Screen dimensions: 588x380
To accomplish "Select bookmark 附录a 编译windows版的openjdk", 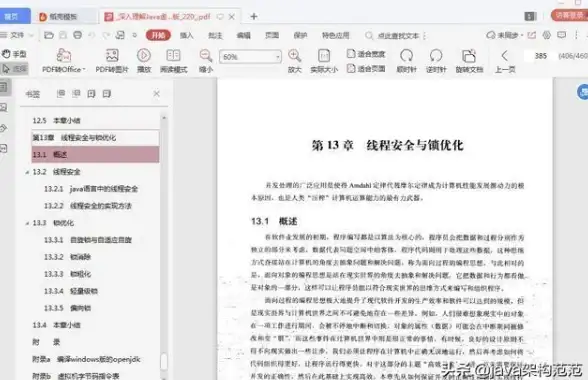I will tap(86, 359).
